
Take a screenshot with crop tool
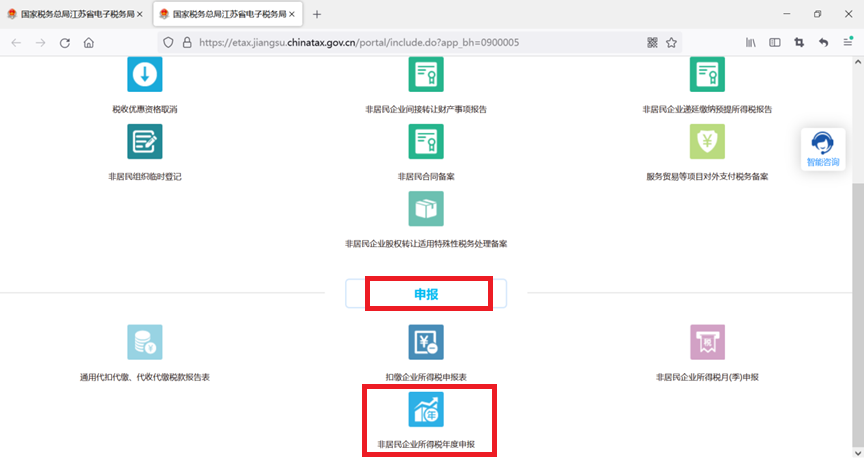[x=799, y=42]
